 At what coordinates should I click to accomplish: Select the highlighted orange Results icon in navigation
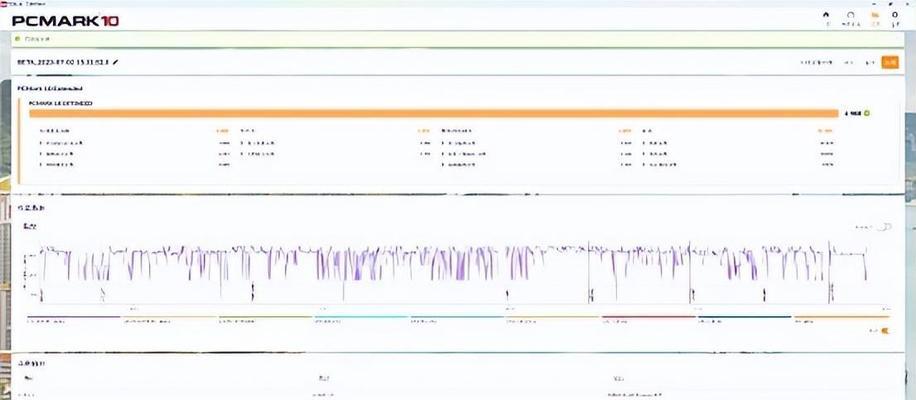pos(875,16)
